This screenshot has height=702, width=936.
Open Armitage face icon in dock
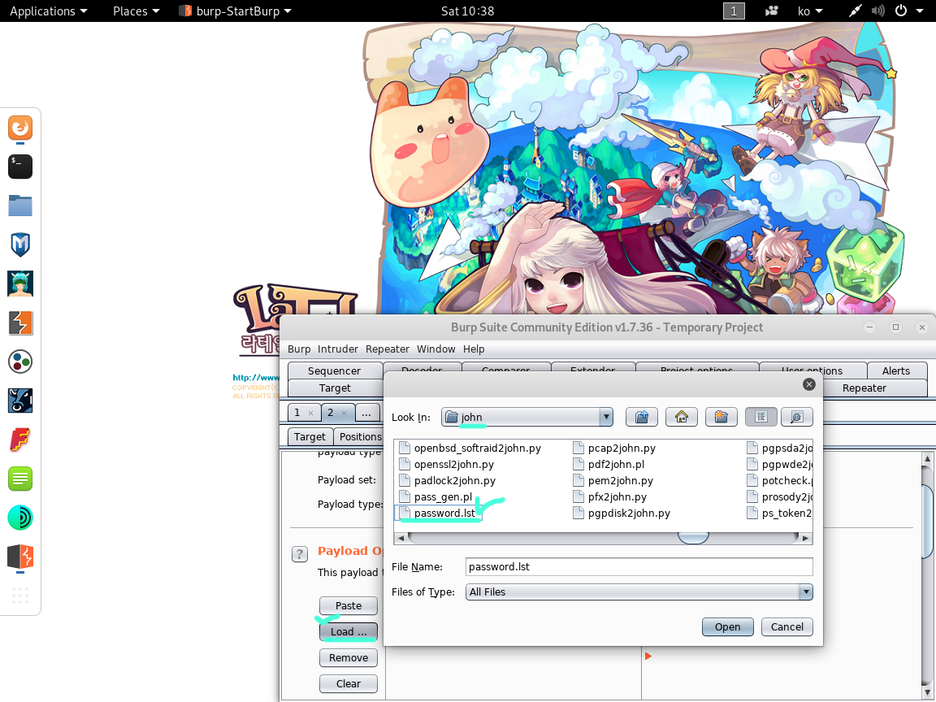(20, 284)
